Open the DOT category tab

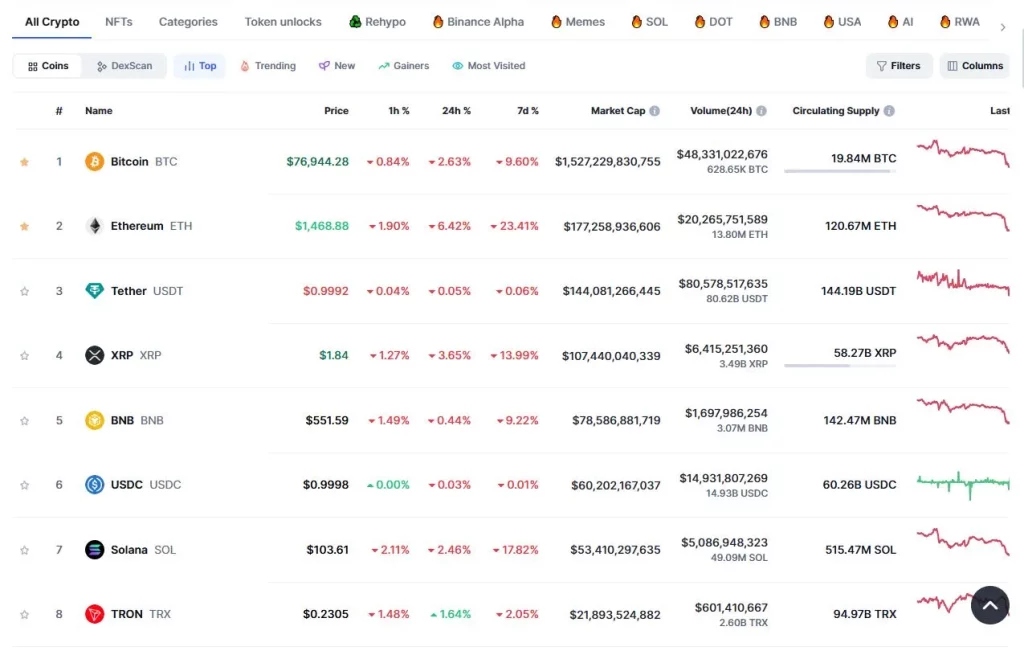coord(713,22)
